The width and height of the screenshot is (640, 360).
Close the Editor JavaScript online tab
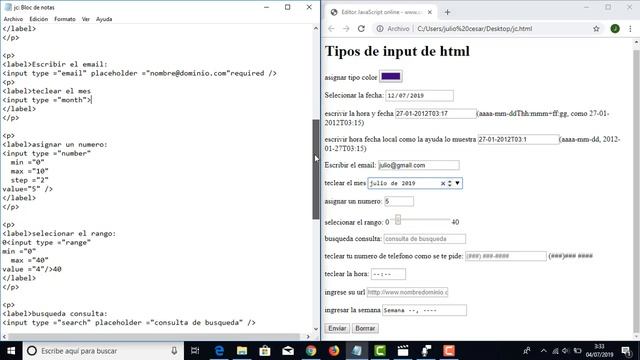430,12
